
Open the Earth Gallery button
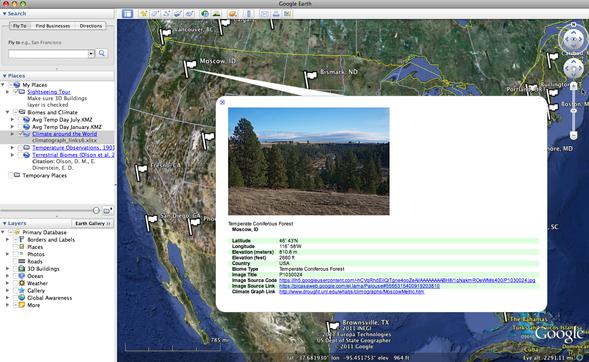[x=92, y=223]
